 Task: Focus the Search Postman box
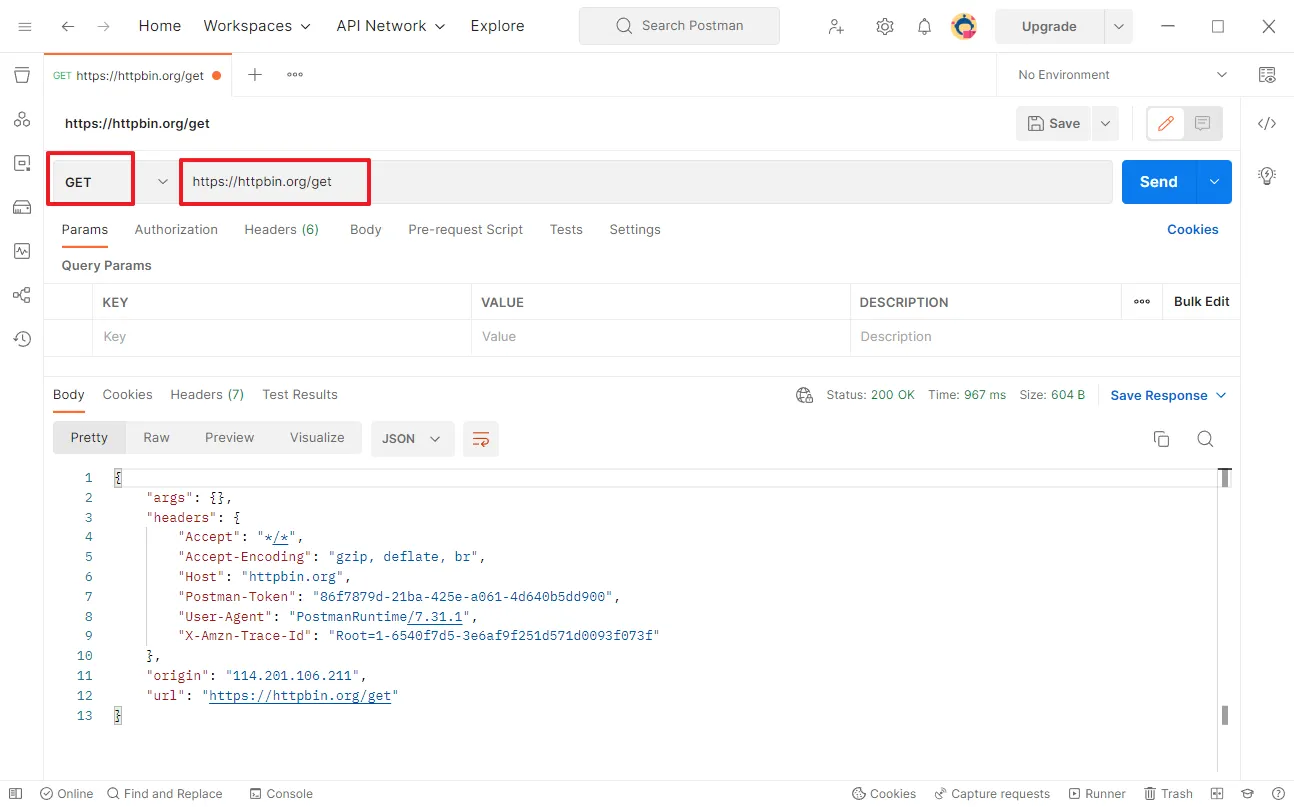click(679, 26)
